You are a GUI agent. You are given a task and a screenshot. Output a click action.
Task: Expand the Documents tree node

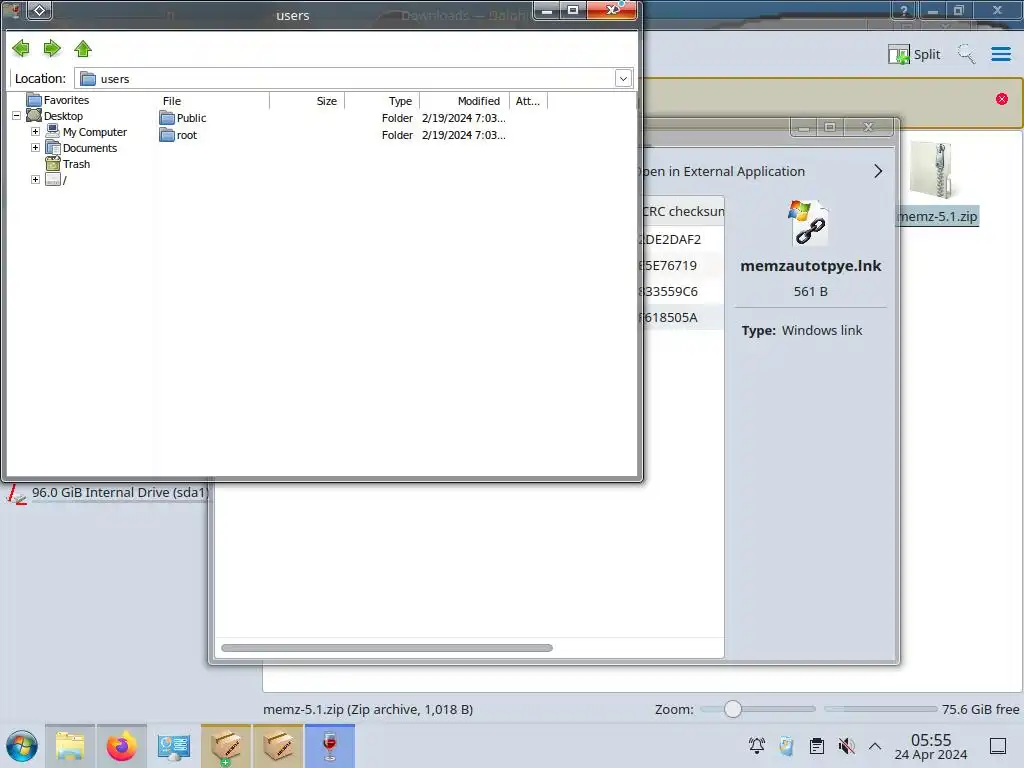coord(35,148)
